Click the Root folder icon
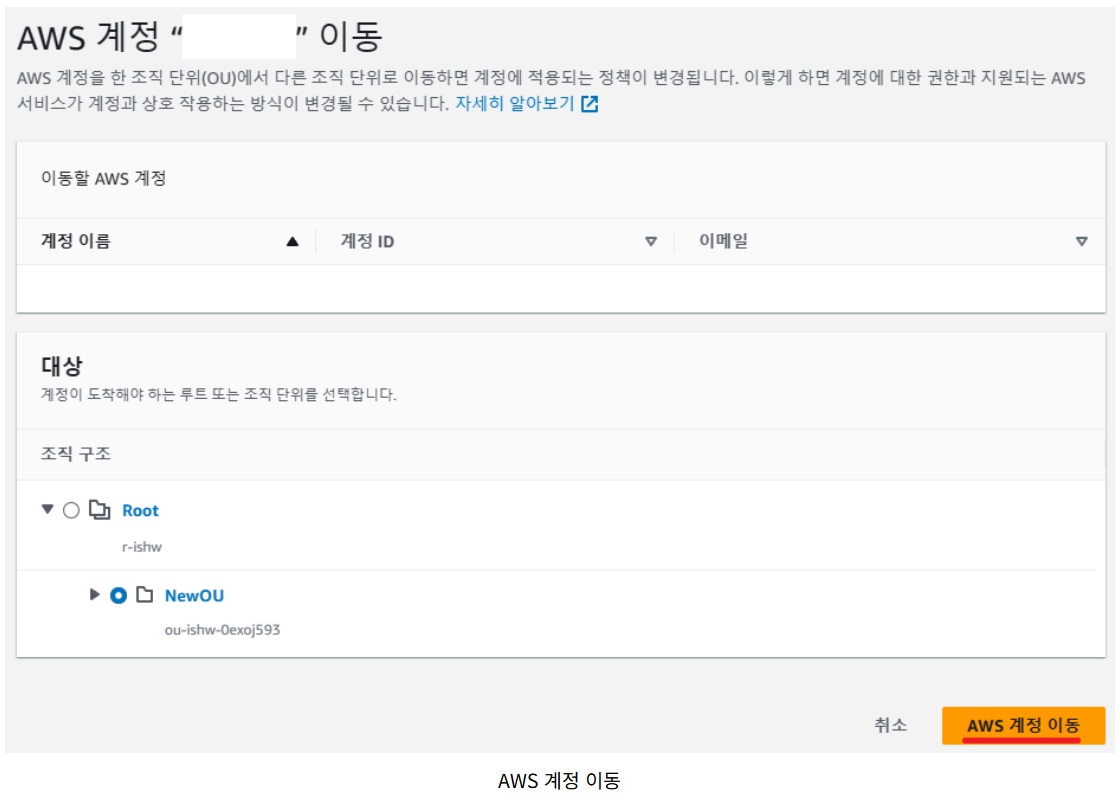 [x=99, y=509]
